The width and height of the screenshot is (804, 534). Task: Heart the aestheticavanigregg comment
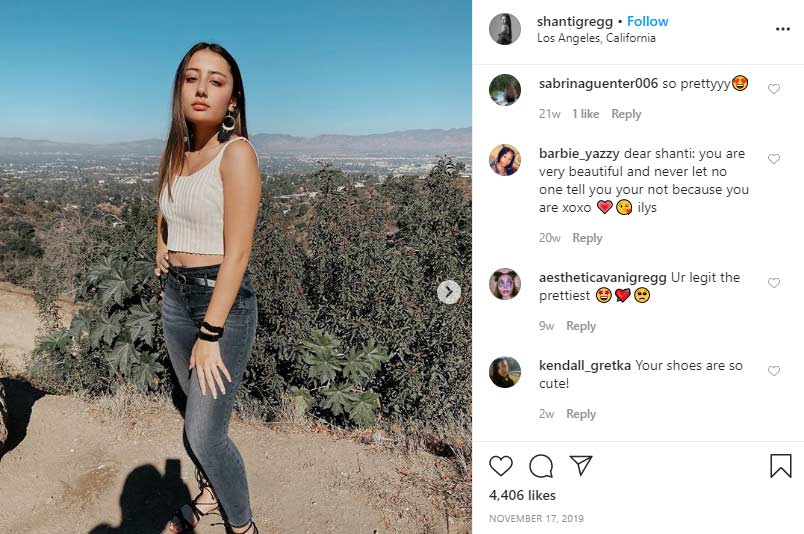(773, 283)
